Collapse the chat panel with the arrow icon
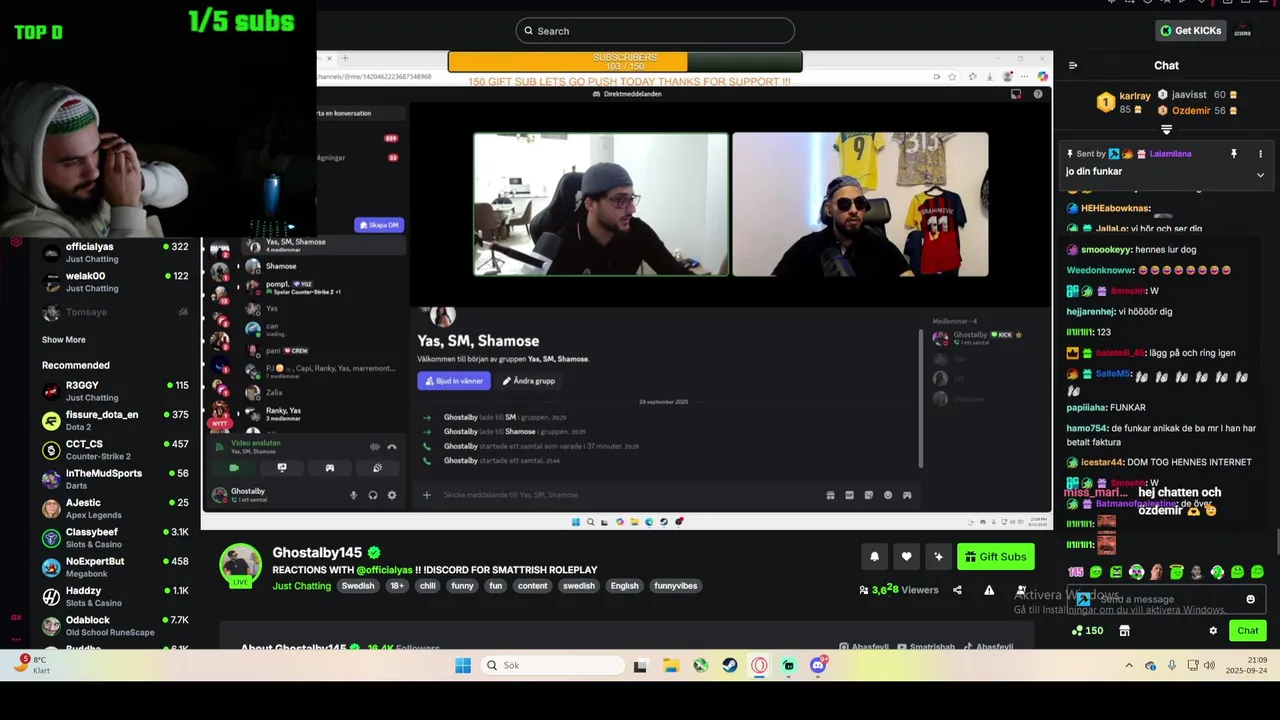The width and height of the screenshot is (1280, 720). click(1073, 66)
